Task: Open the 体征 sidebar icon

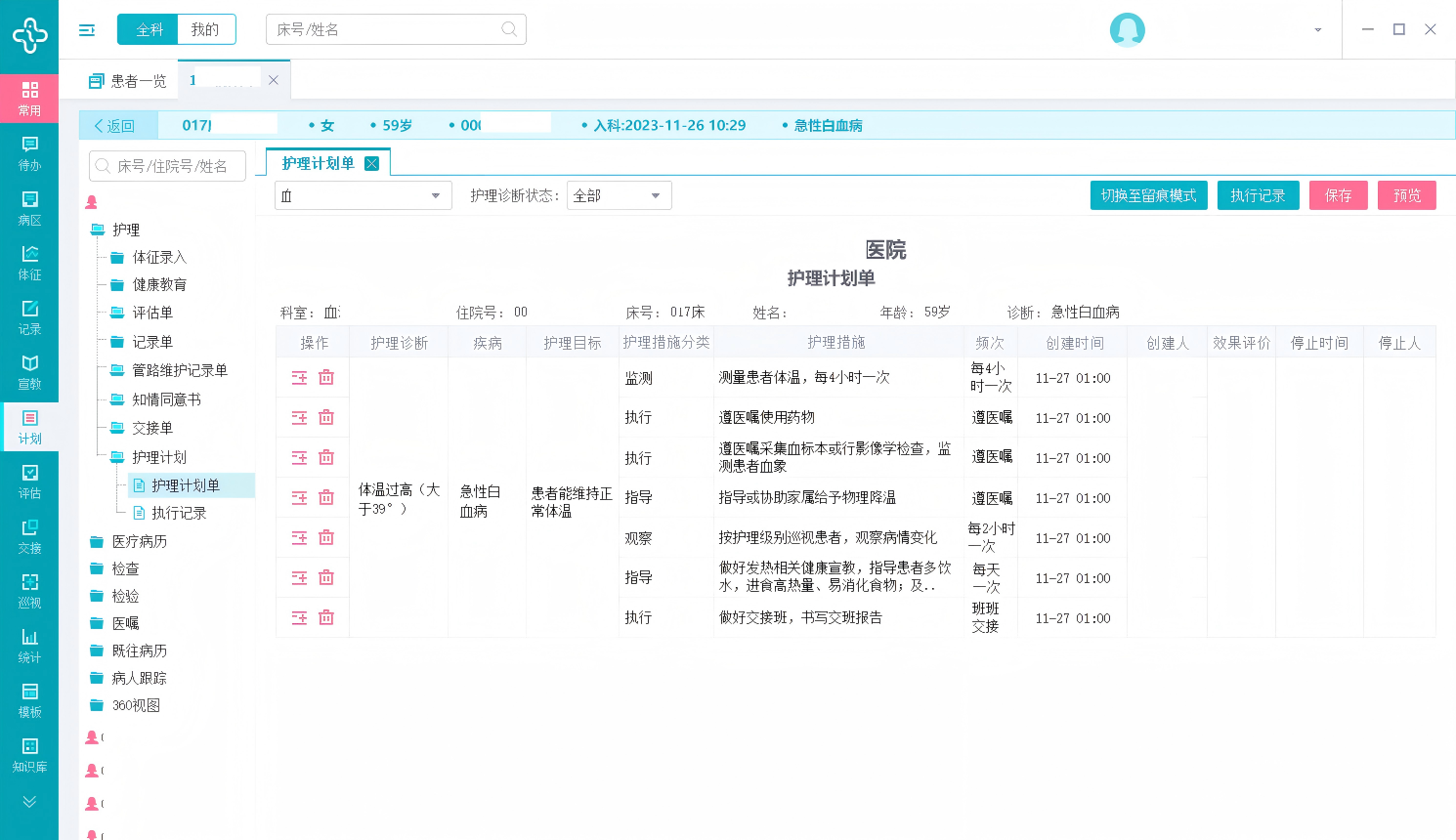Action: click(x=29, y=263)
